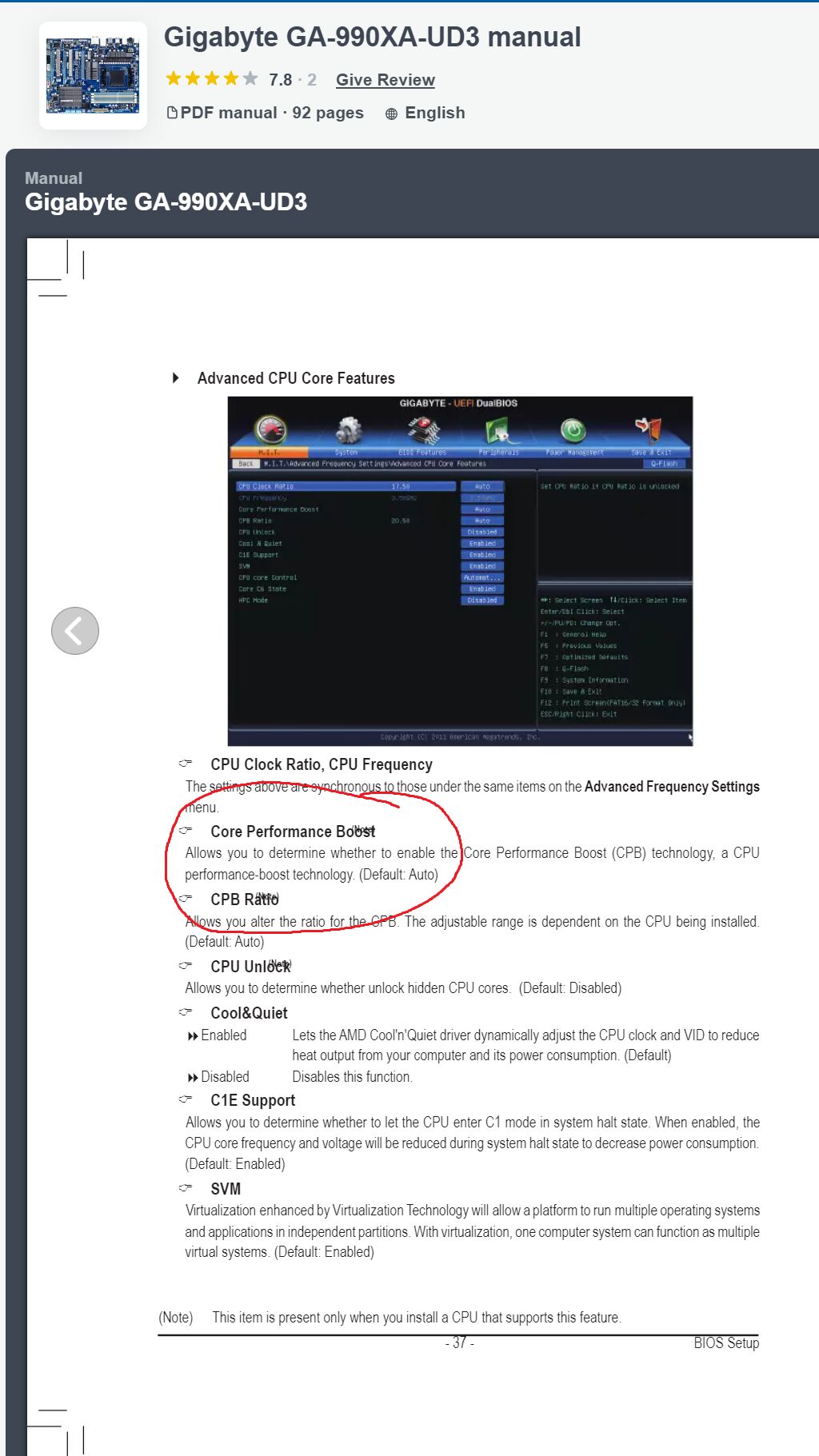Click the CPU Unlock heading
The height and width of the screenshot is (1456, 819).
[x=250, y=967]
